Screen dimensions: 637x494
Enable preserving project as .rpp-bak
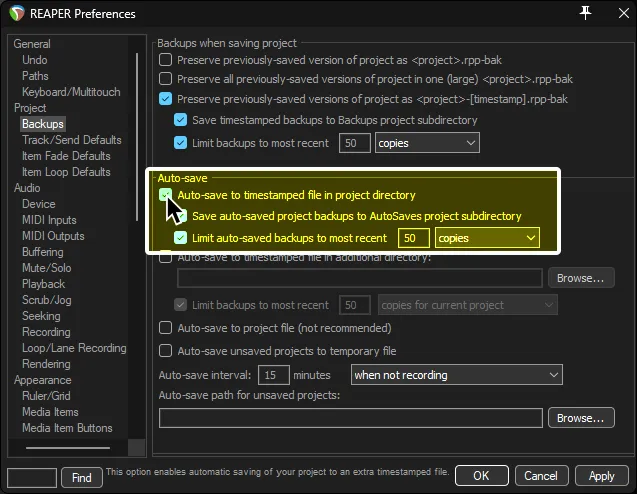point(165,60)
